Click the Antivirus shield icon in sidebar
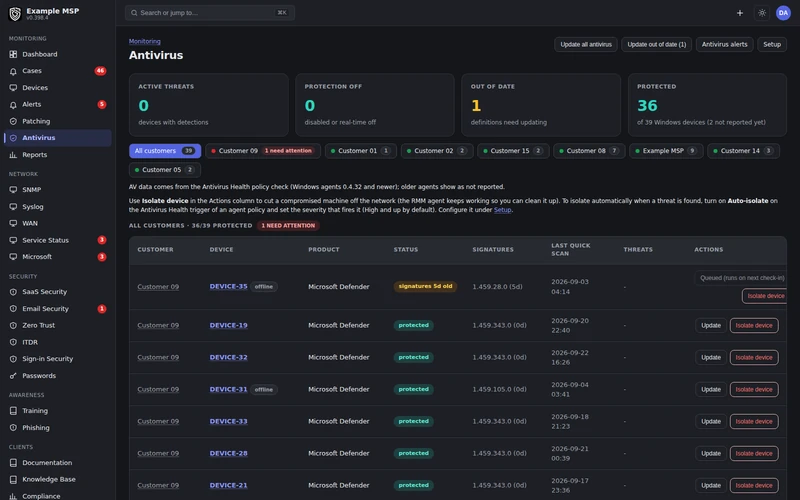800x500 pixels. click(x=13, y=138)
